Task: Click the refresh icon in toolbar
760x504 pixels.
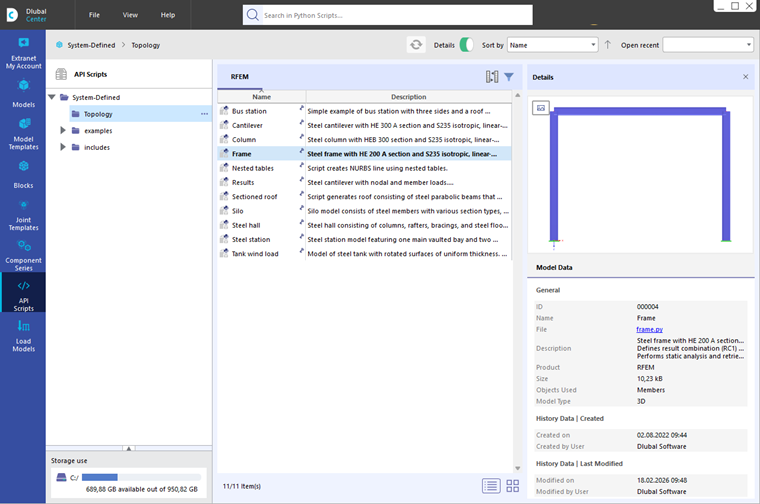Action: (x=416, y=45)
